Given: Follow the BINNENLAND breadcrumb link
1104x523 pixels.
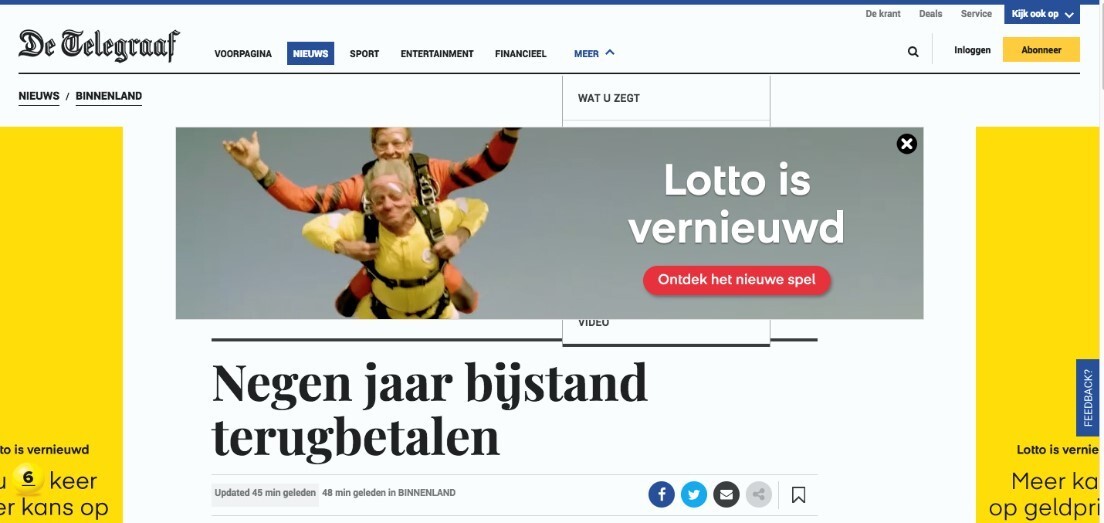Looking at the screenshot, I should (108, 96).
